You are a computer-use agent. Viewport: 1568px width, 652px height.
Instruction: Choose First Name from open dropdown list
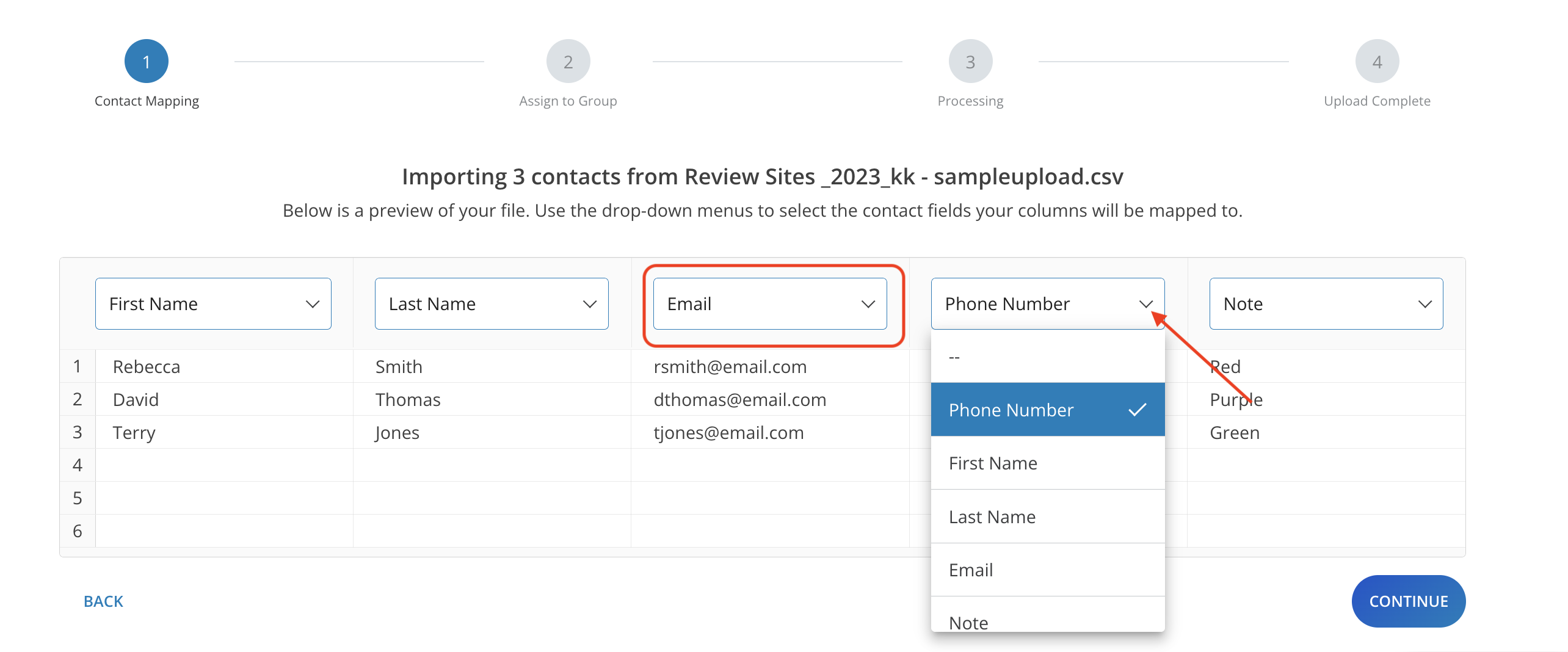point(1047,463)
